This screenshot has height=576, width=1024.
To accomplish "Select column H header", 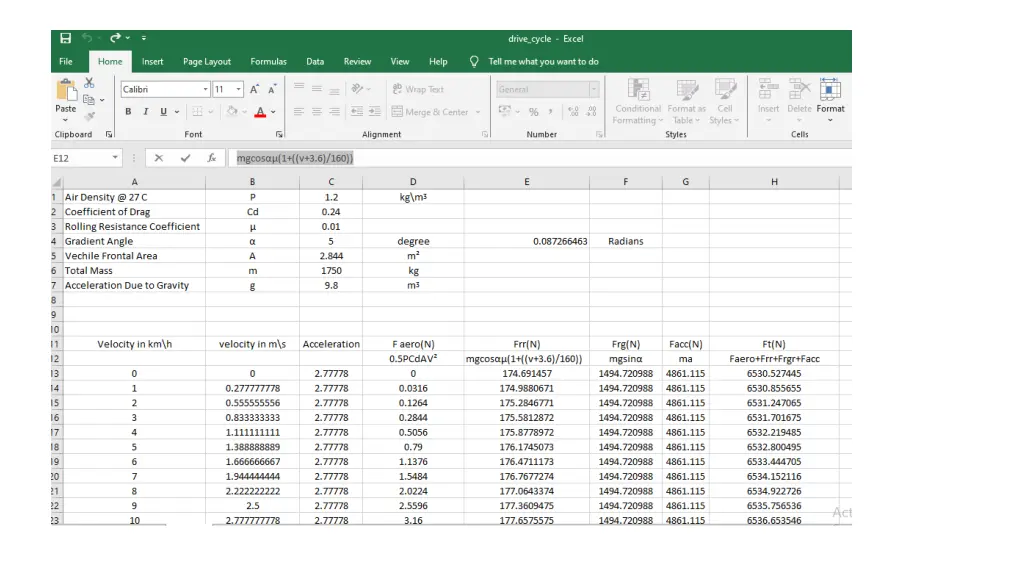I will coord(774,182).
